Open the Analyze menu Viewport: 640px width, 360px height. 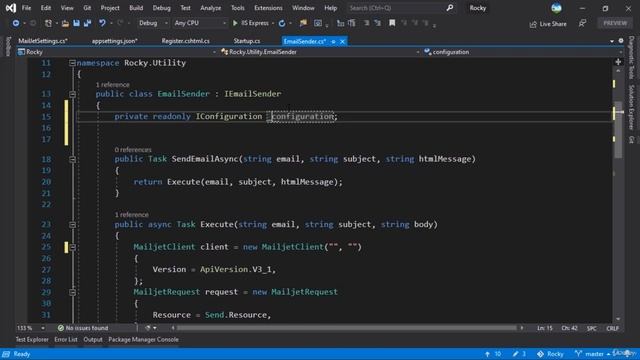(211, 8)
